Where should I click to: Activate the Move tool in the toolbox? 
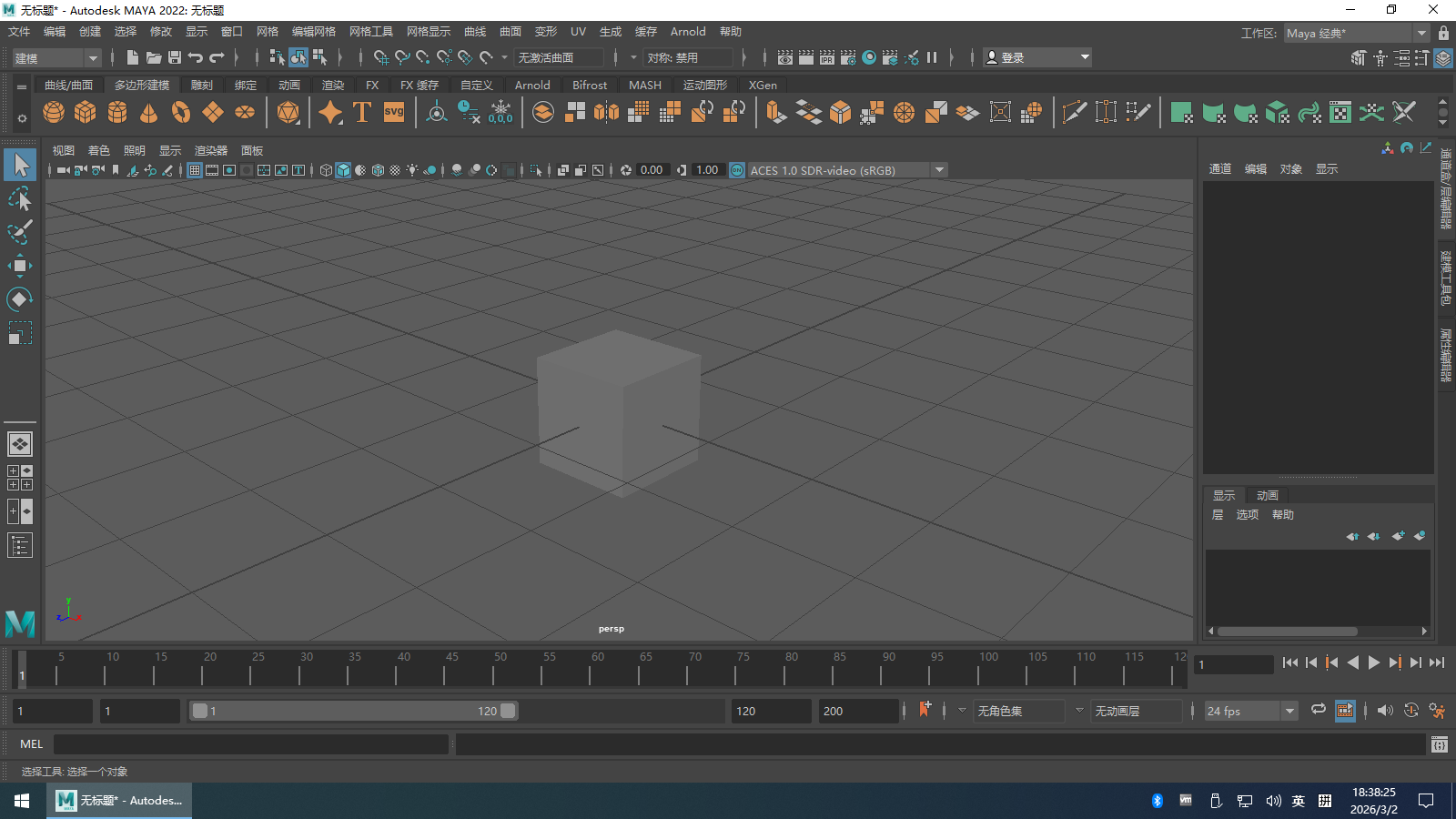tap(19, 266)
